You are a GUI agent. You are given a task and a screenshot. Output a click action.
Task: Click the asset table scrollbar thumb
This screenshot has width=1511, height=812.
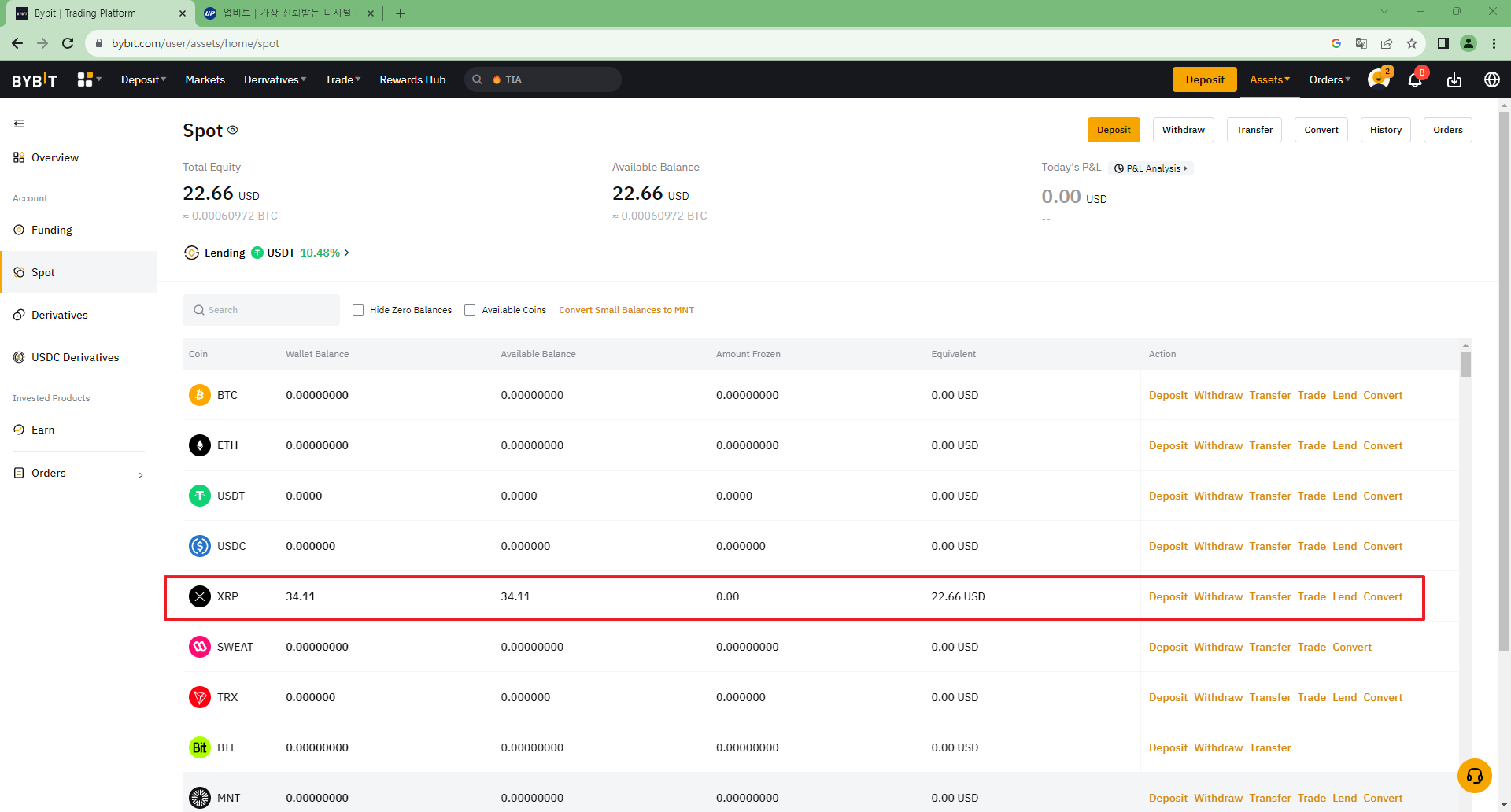1465,364
